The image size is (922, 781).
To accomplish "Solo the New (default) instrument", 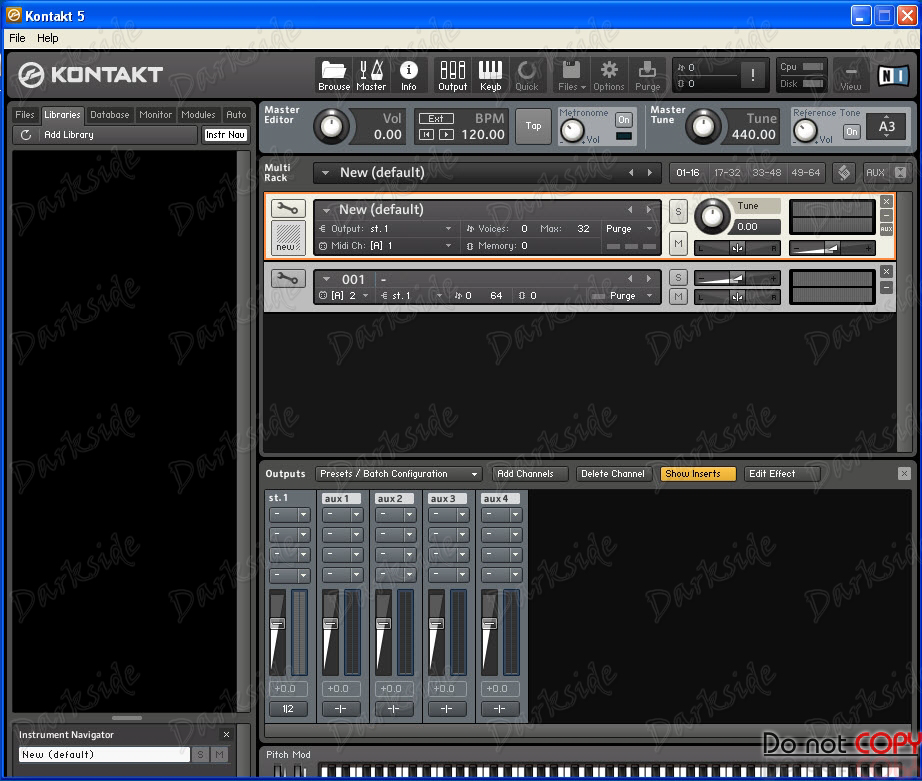I will [x=678, y=212].
